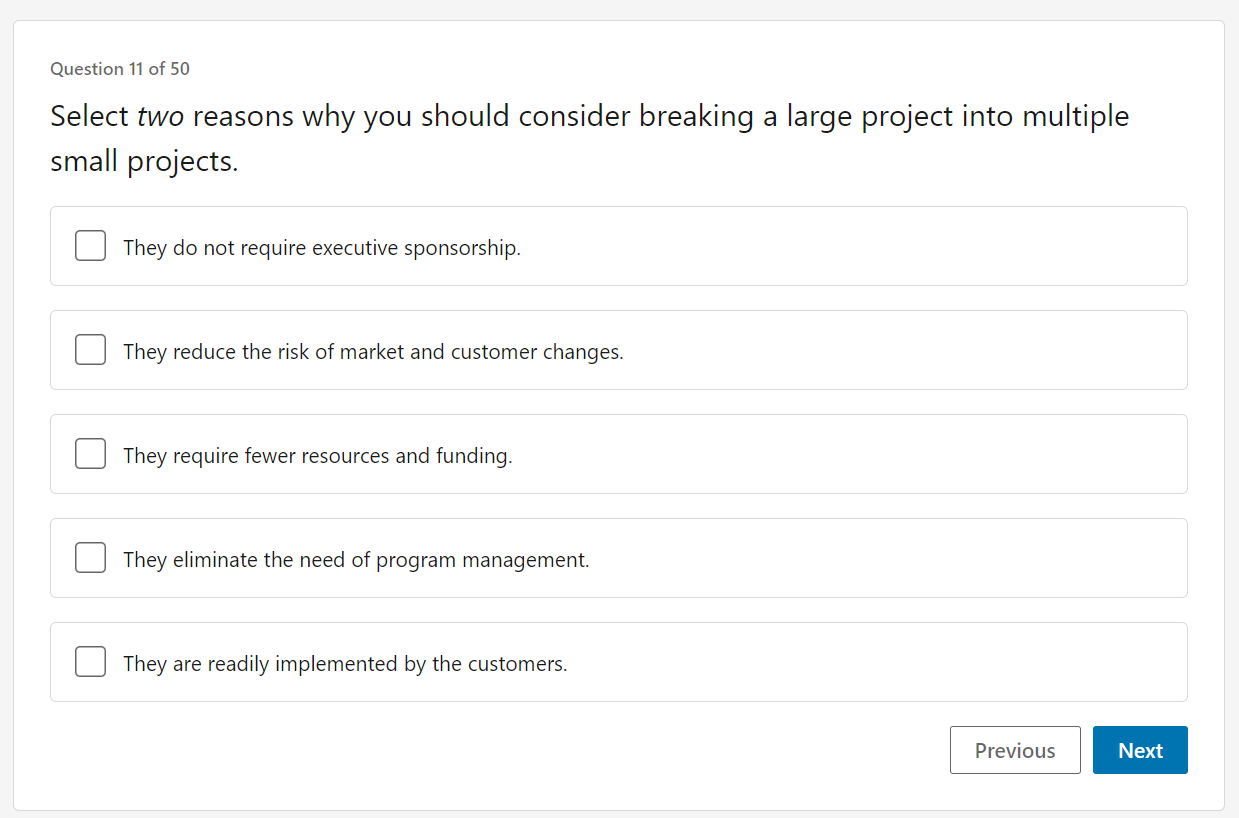1239x818 pixels.
Task: Click the text 'They do not require executive sponsorship.'
Action: click(322, 248)
